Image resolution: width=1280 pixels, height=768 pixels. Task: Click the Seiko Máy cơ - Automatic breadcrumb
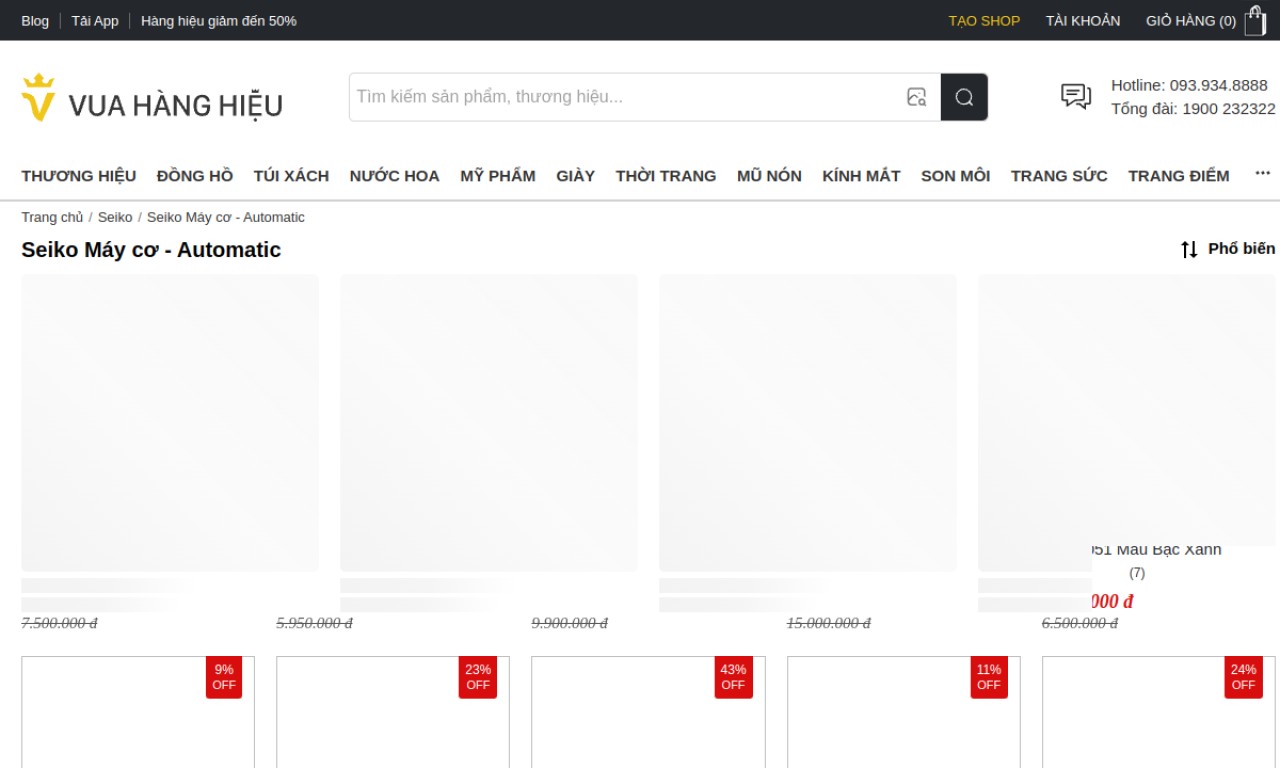click(x=226, y=217)
